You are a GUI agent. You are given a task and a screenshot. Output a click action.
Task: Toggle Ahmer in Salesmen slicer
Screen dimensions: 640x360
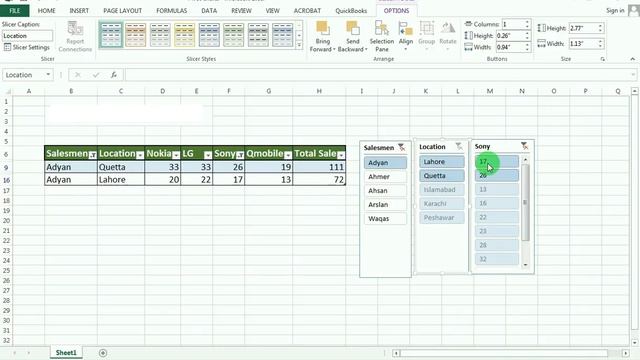coord(385,176)
